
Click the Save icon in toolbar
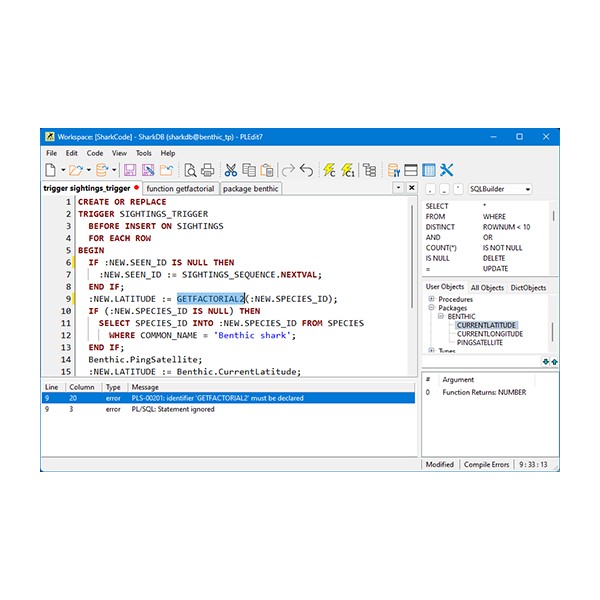(x=129, y=170)
